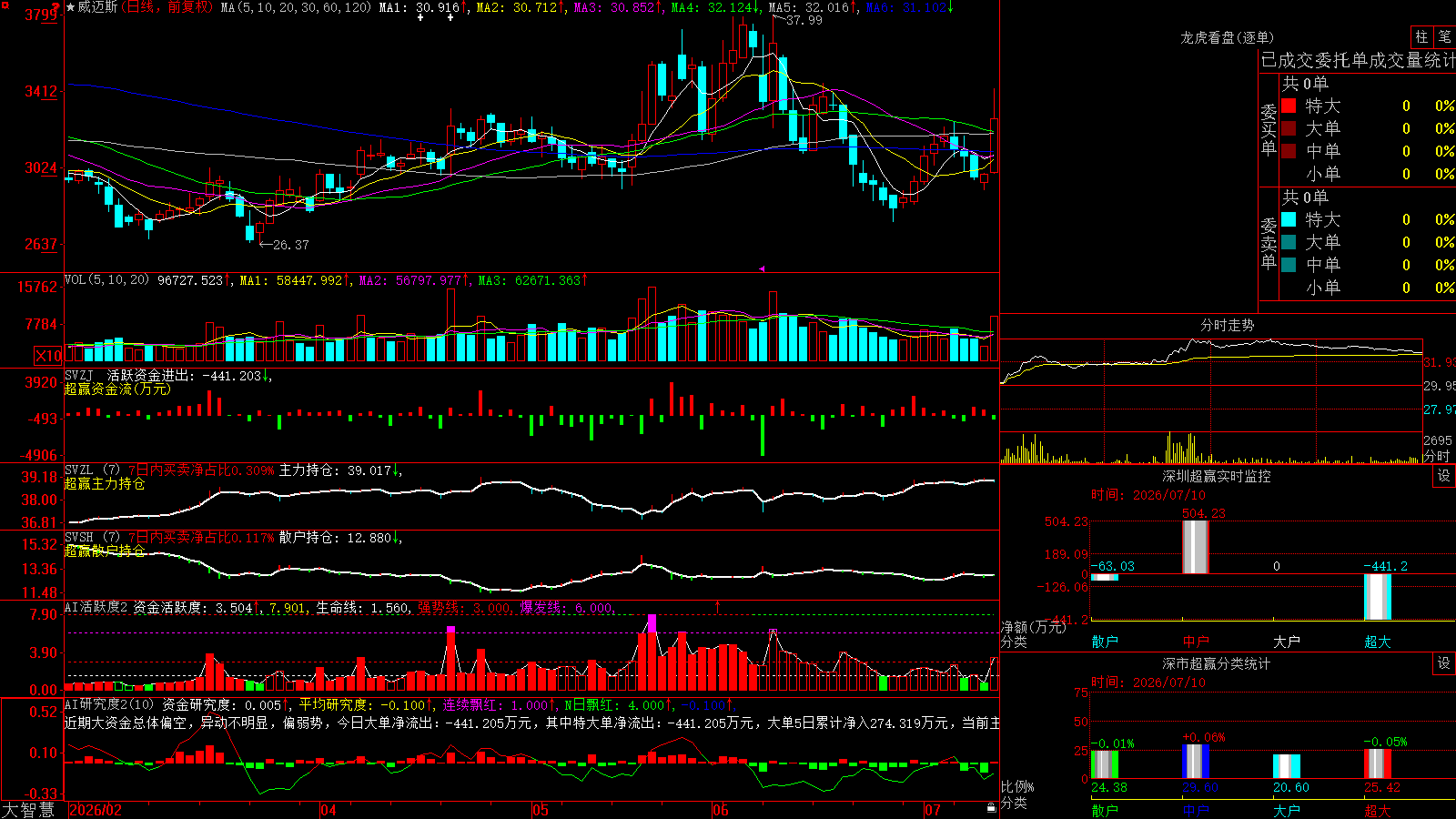Click the -441.2 bar in the 超大 column
Viewport: 1456px width, 819px height.
coord(1378,597)
